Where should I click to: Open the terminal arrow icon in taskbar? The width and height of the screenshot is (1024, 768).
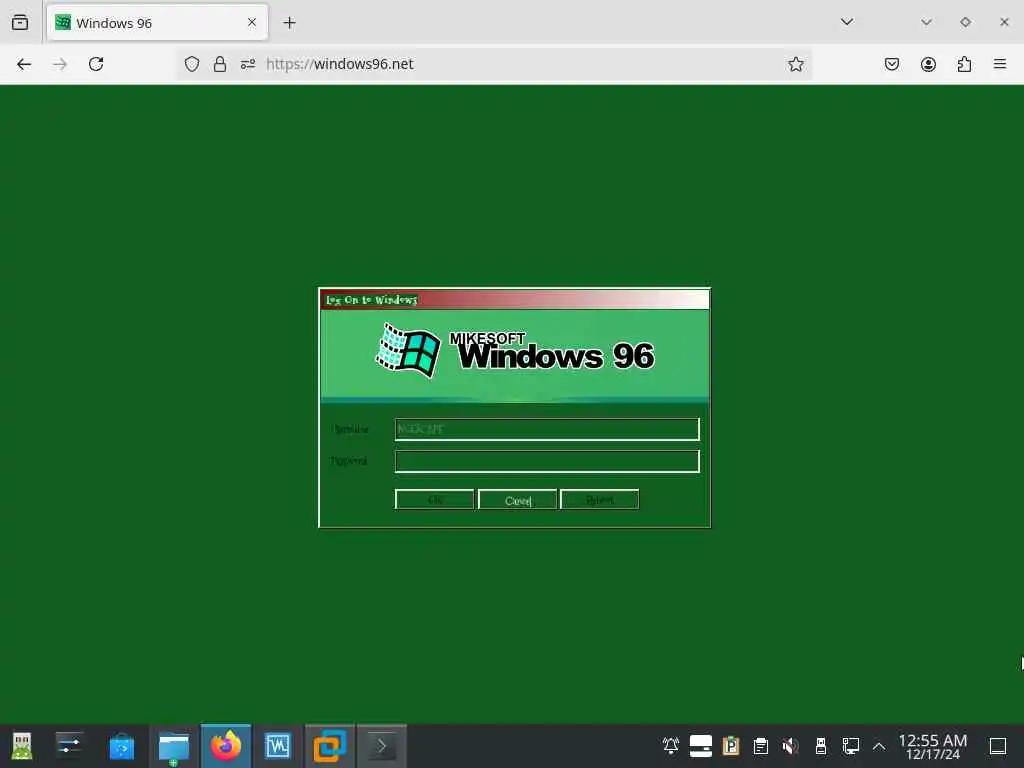(x=382, y=746)
